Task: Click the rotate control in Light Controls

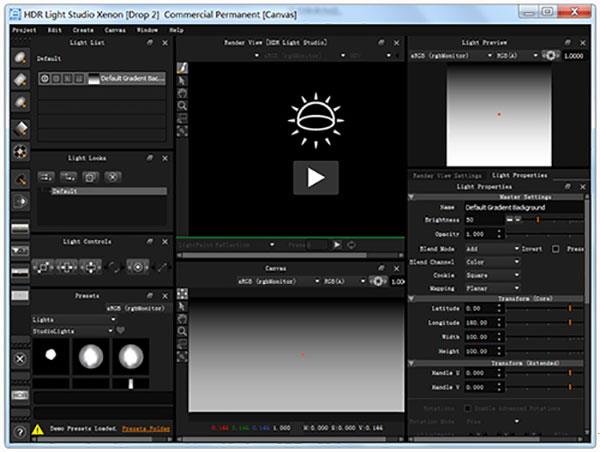Action: click(x=114, y=267)
